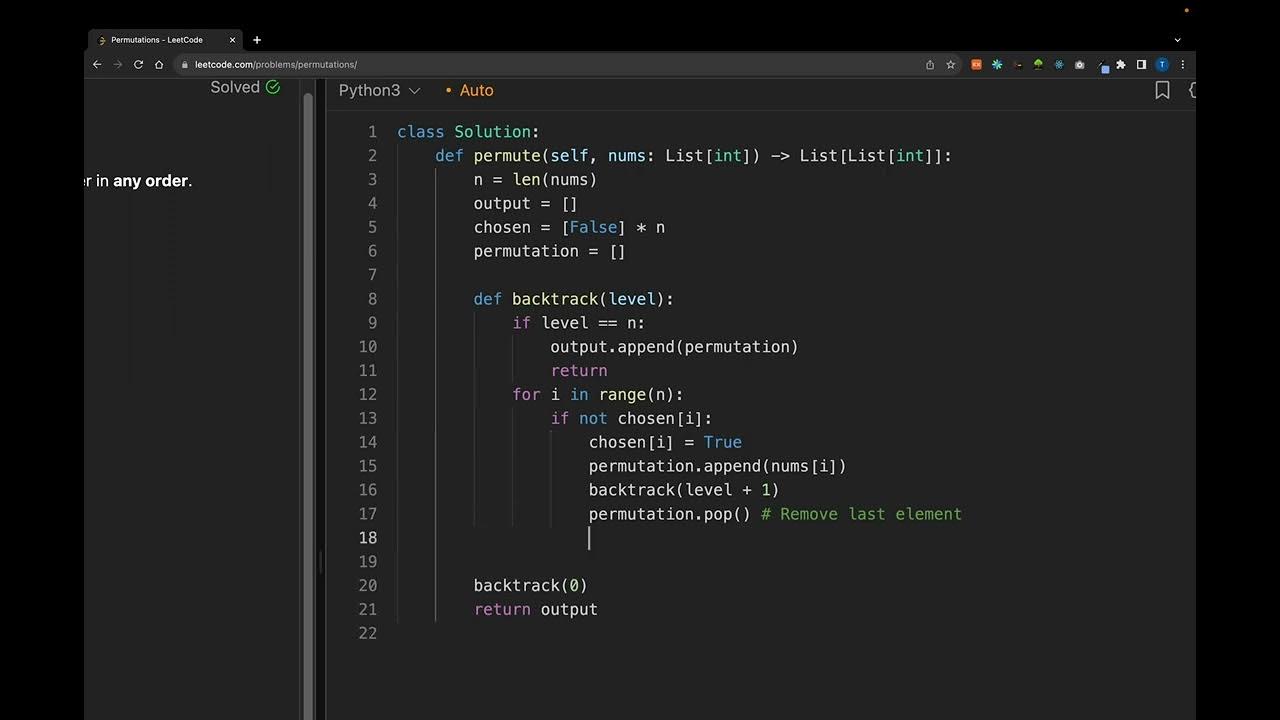This screenshot has height=720, width=1280.
Task: Open the green tree extension
Action: pos(1038,64)
